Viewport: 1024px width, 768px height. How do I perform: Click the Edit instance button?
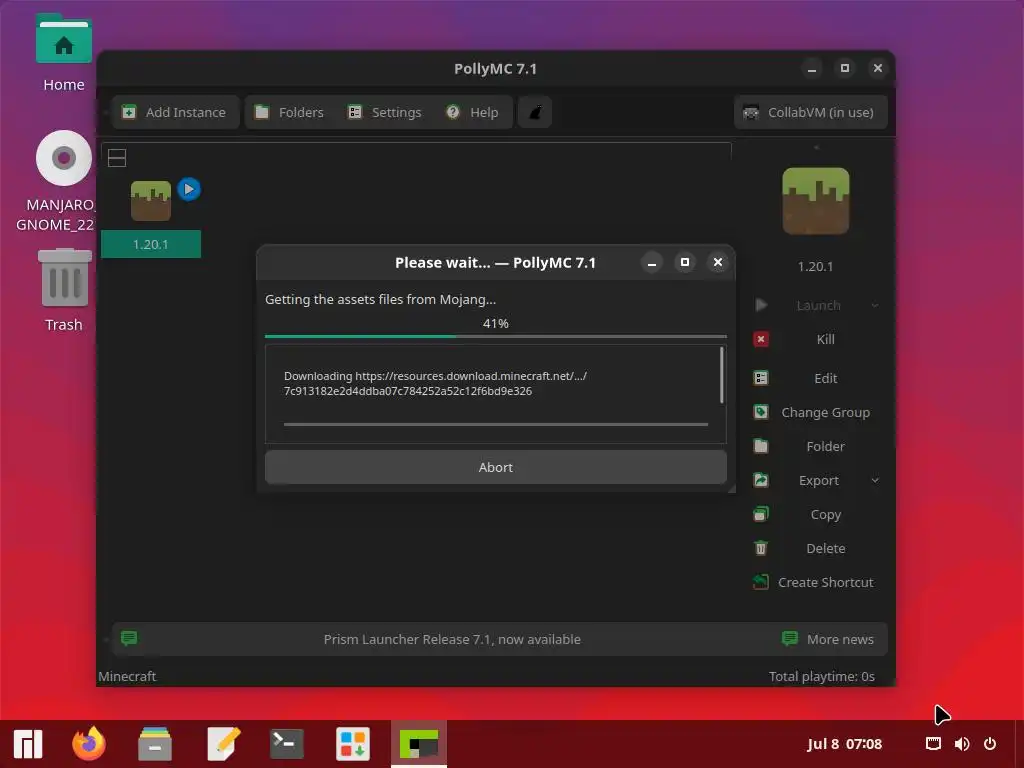[816, 378]
